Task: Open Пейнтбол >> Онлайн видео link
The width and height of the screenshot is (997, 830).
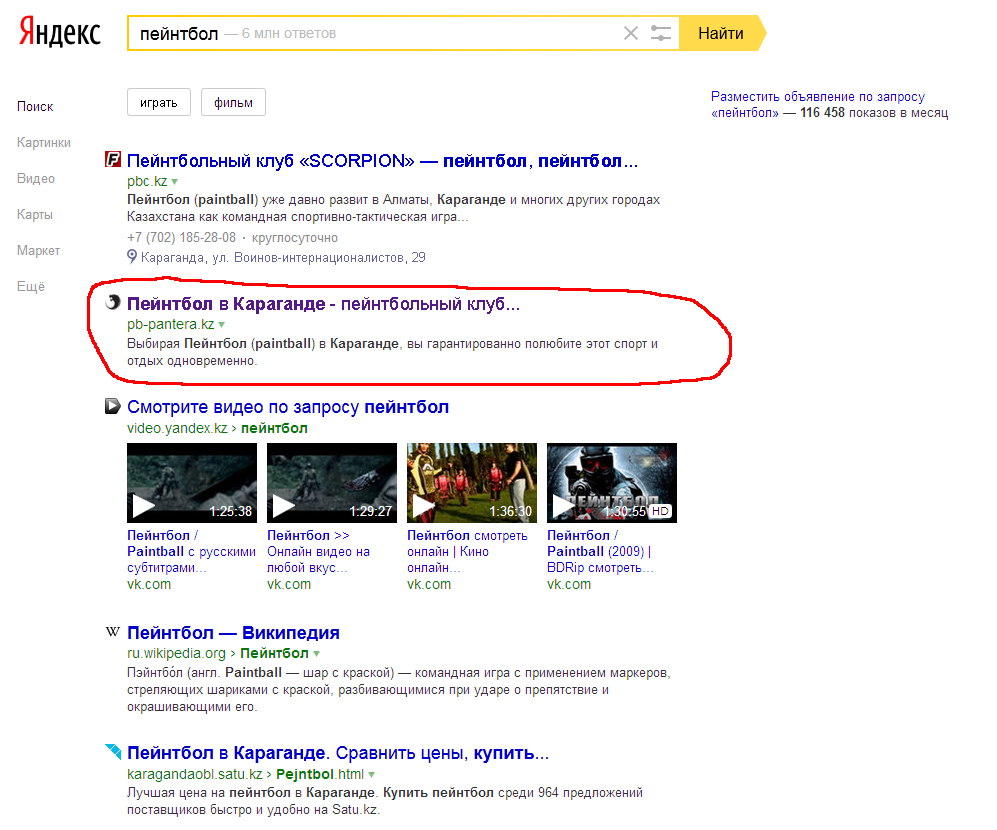Action: [x=319, y=551]
